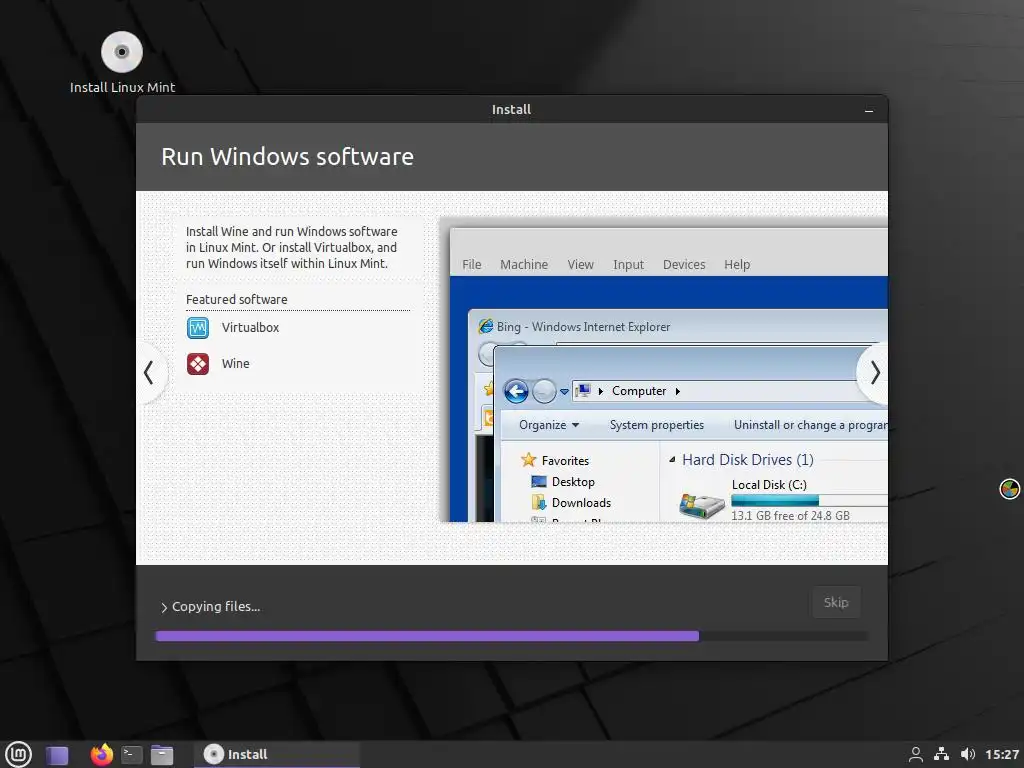Screen dimensions: 1024x768
Task: Click the Copying files... status text
Action: pyautogui.click(x=216, y=607)
